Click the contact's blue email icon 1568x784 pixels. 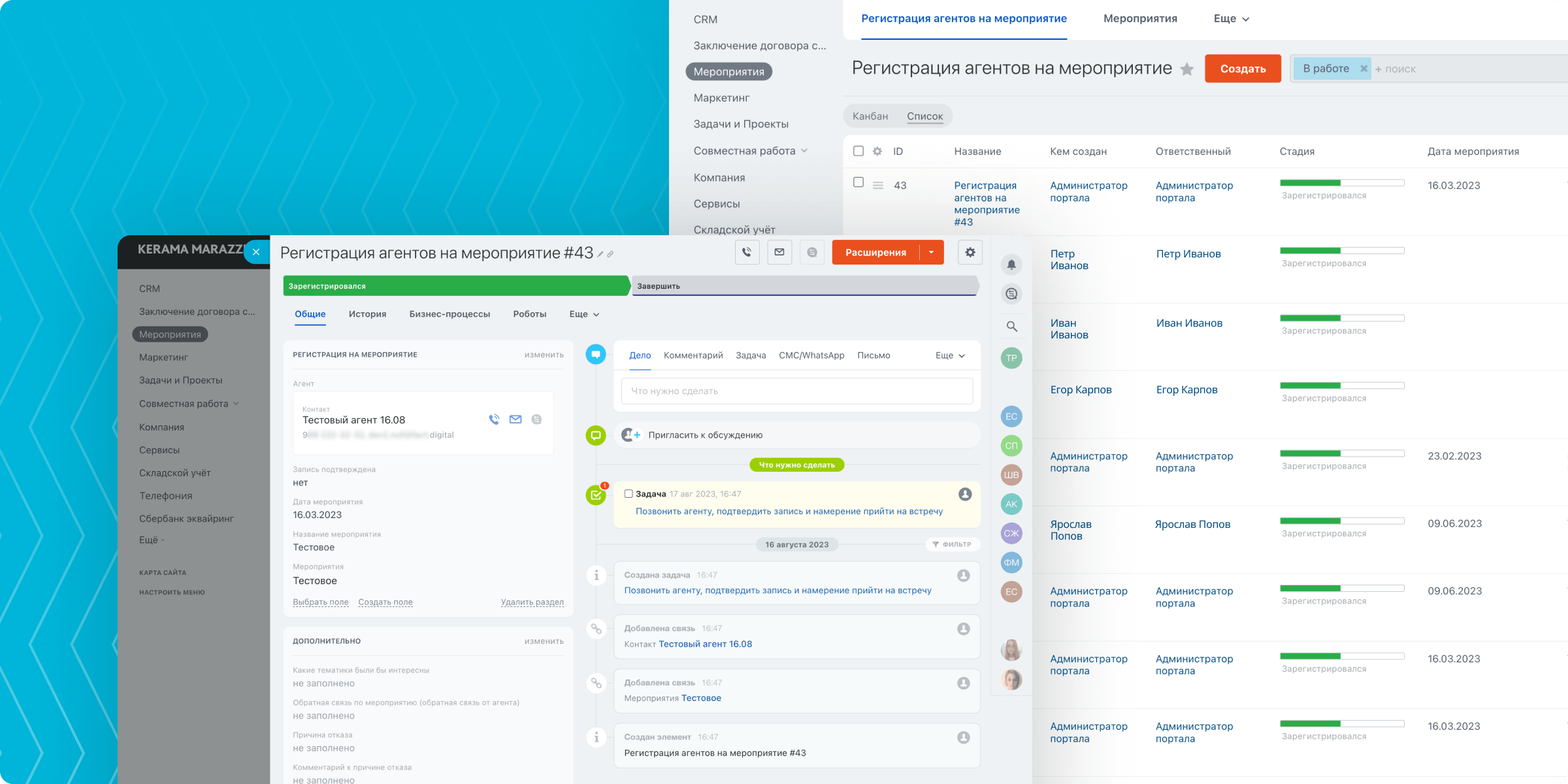coord(515,419)
